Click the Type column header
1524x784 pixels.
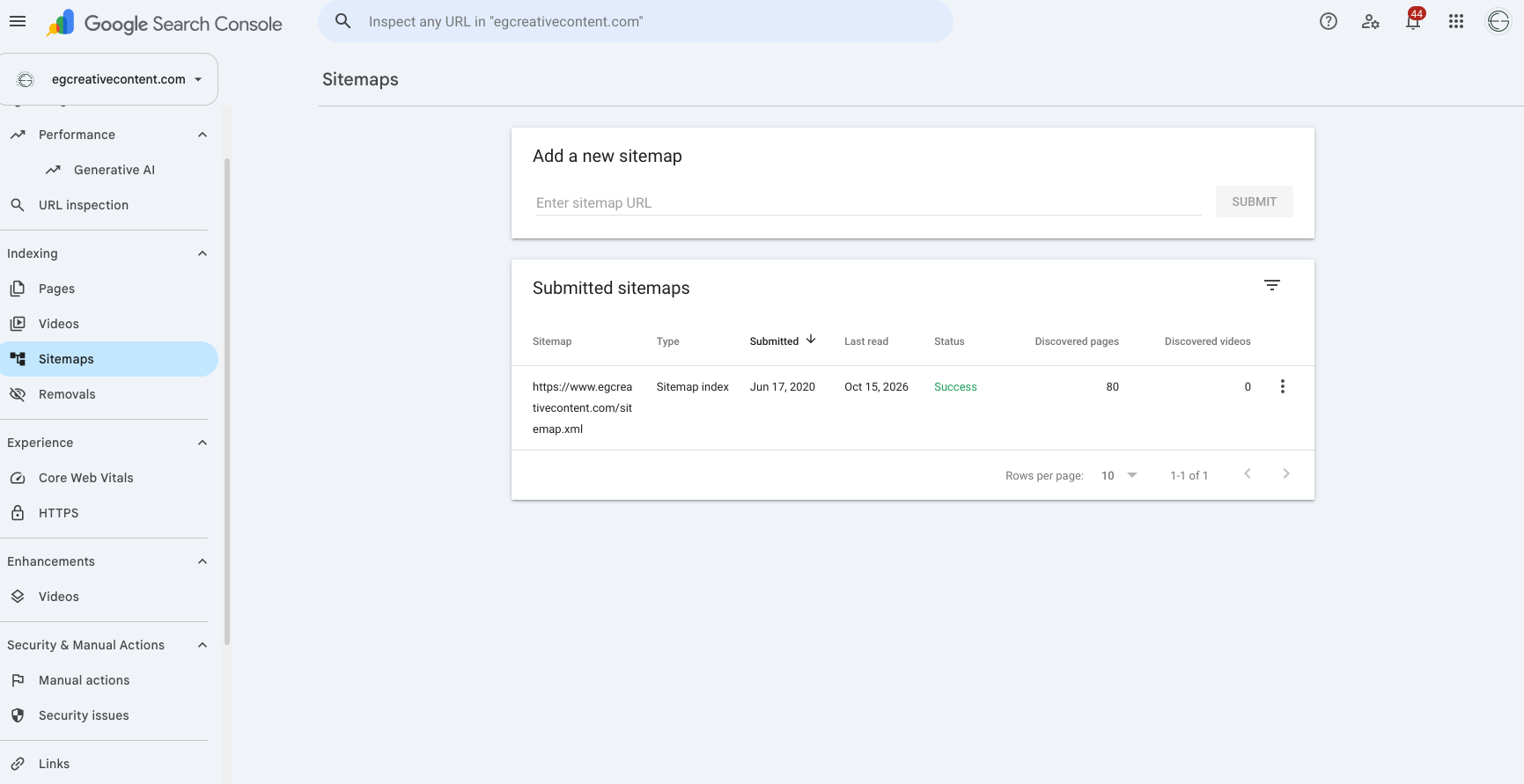pyautogui.click(x=667, y=341)
